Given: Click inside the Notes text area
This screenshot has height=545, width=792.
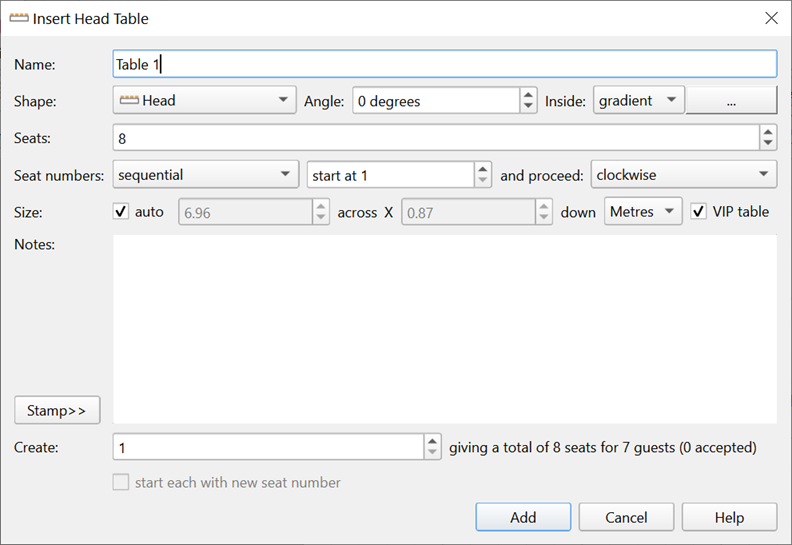Looking at the screenshot, I should 445,328.
